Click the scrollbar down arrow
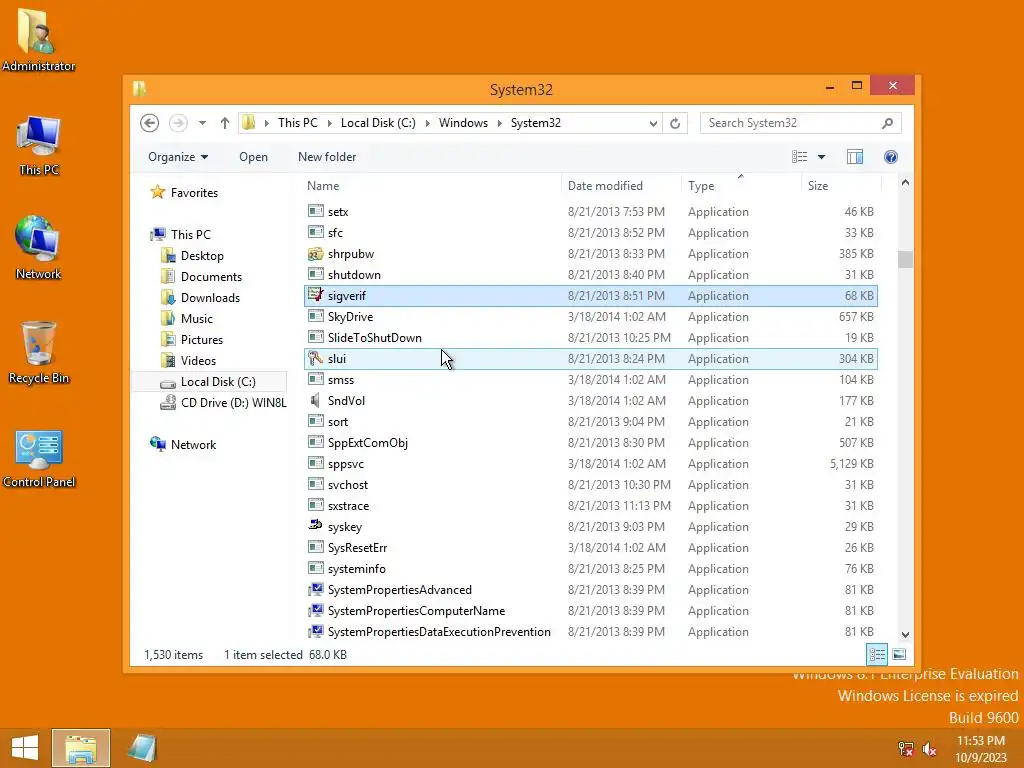 click(x=905, y=635)
